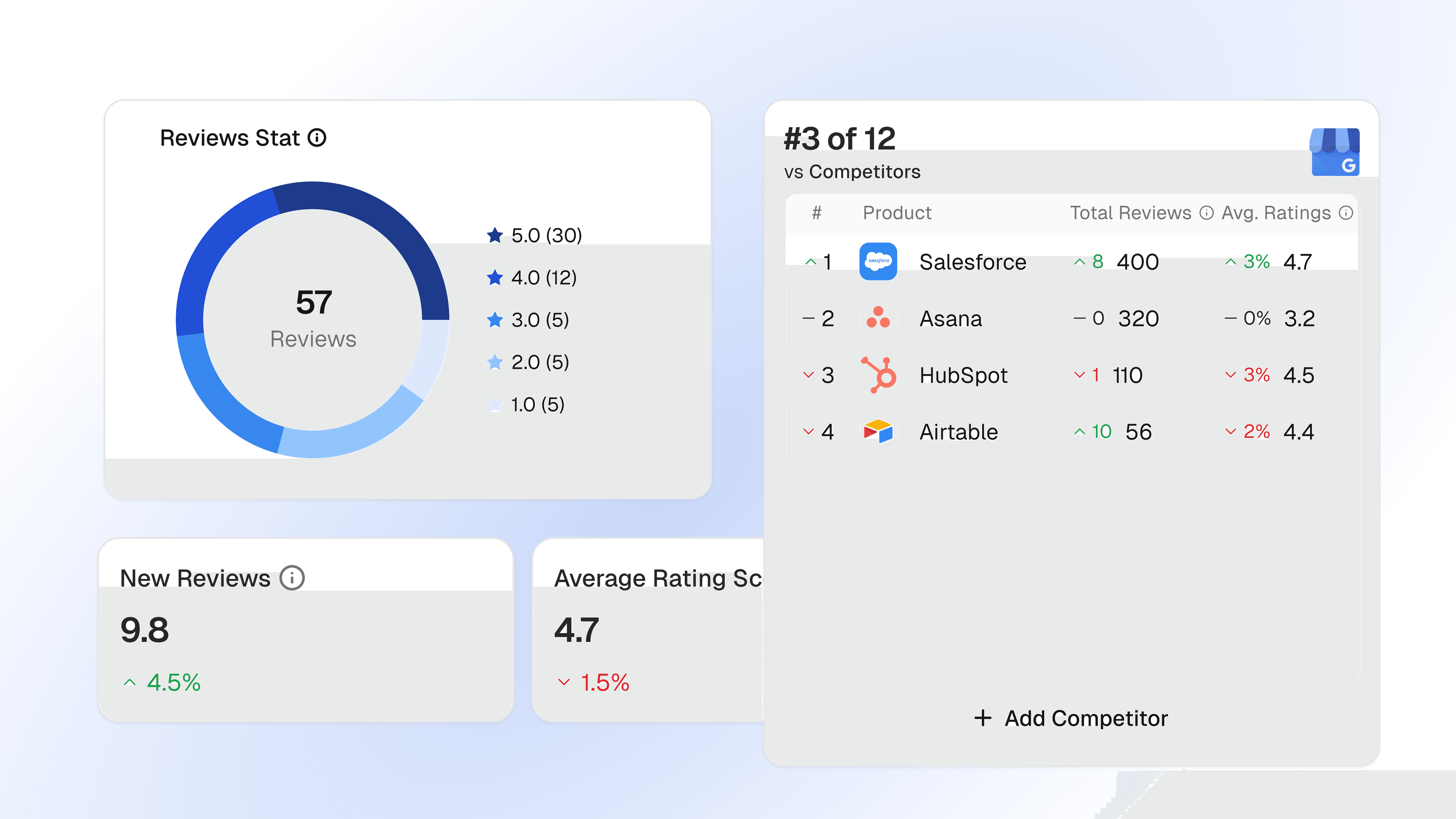Click the Total Reviews info icon
This screenshot has width=1456, height=819.
click(1206, 213)
